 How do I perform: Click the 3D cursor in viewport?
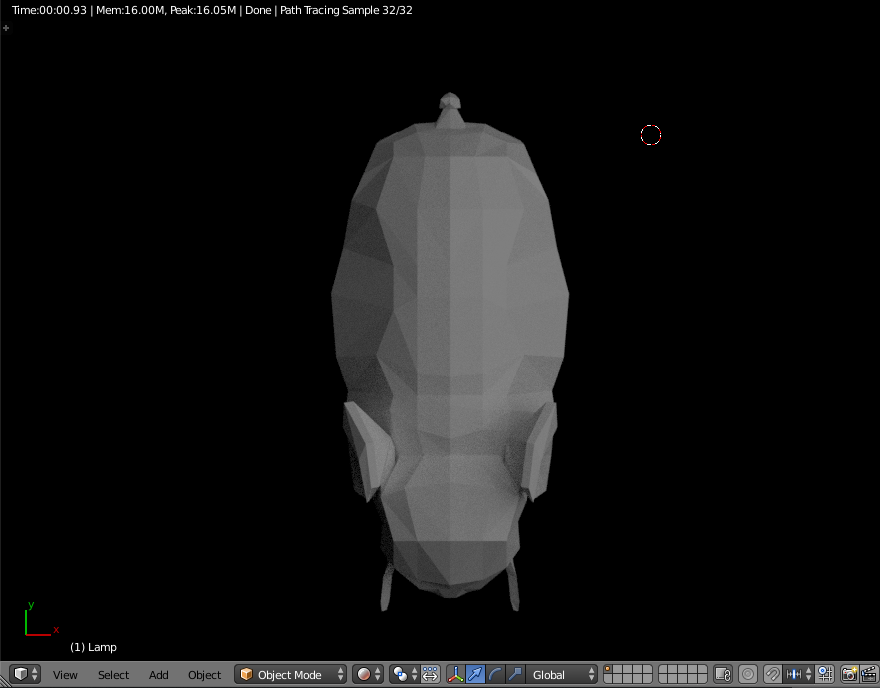click(x=651, y=135)
